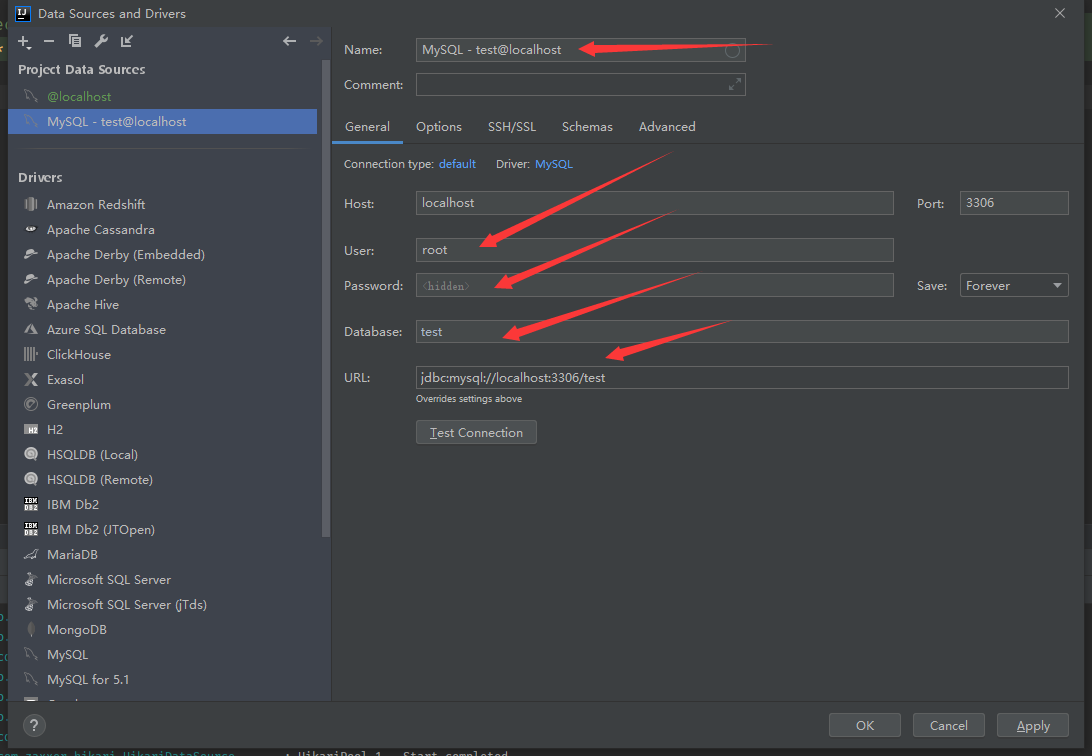Click the Apply button

(1033, 725)
